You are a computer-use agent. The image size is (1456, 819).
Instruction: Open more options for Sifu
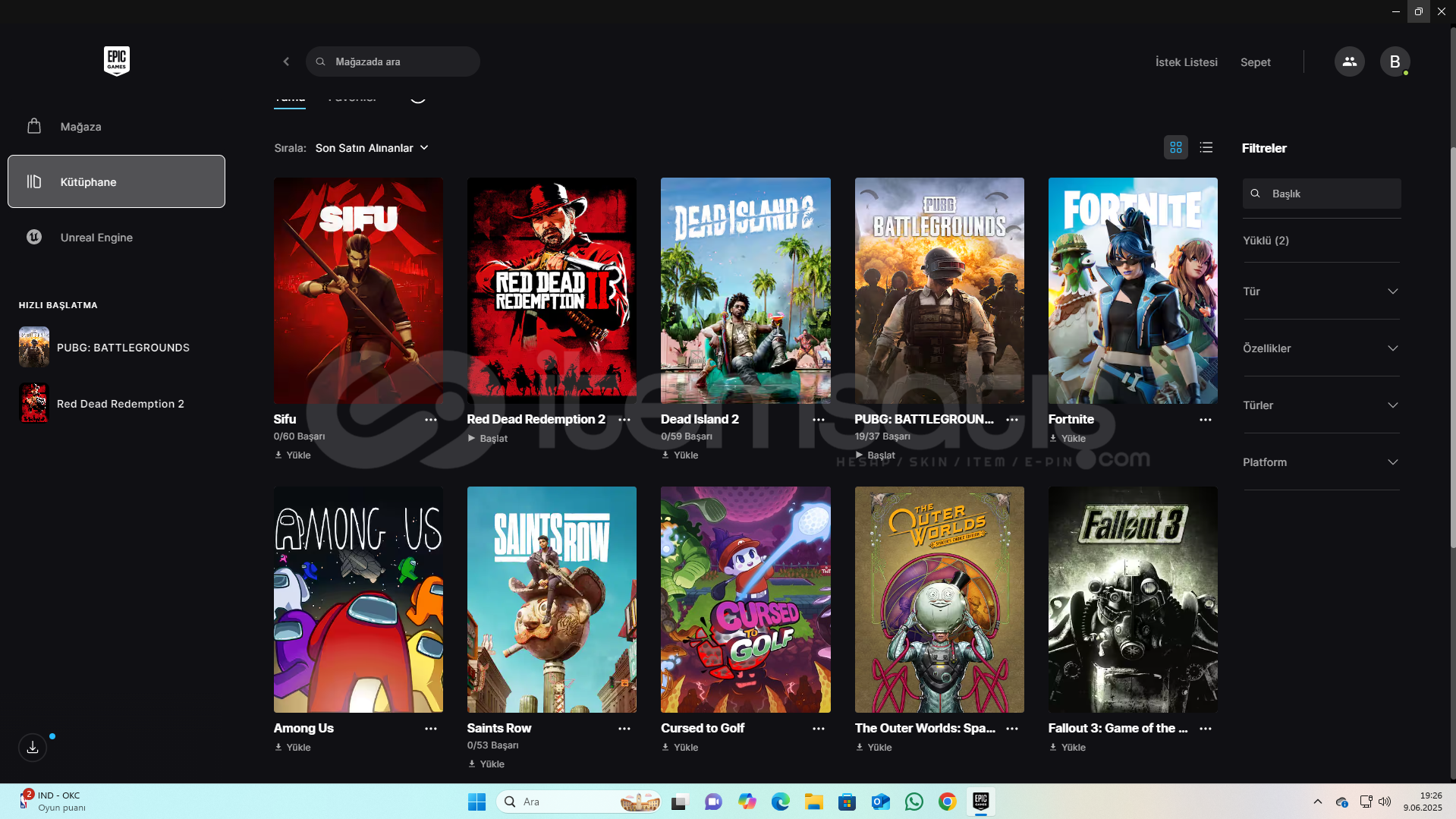click(x=431, y=420)
